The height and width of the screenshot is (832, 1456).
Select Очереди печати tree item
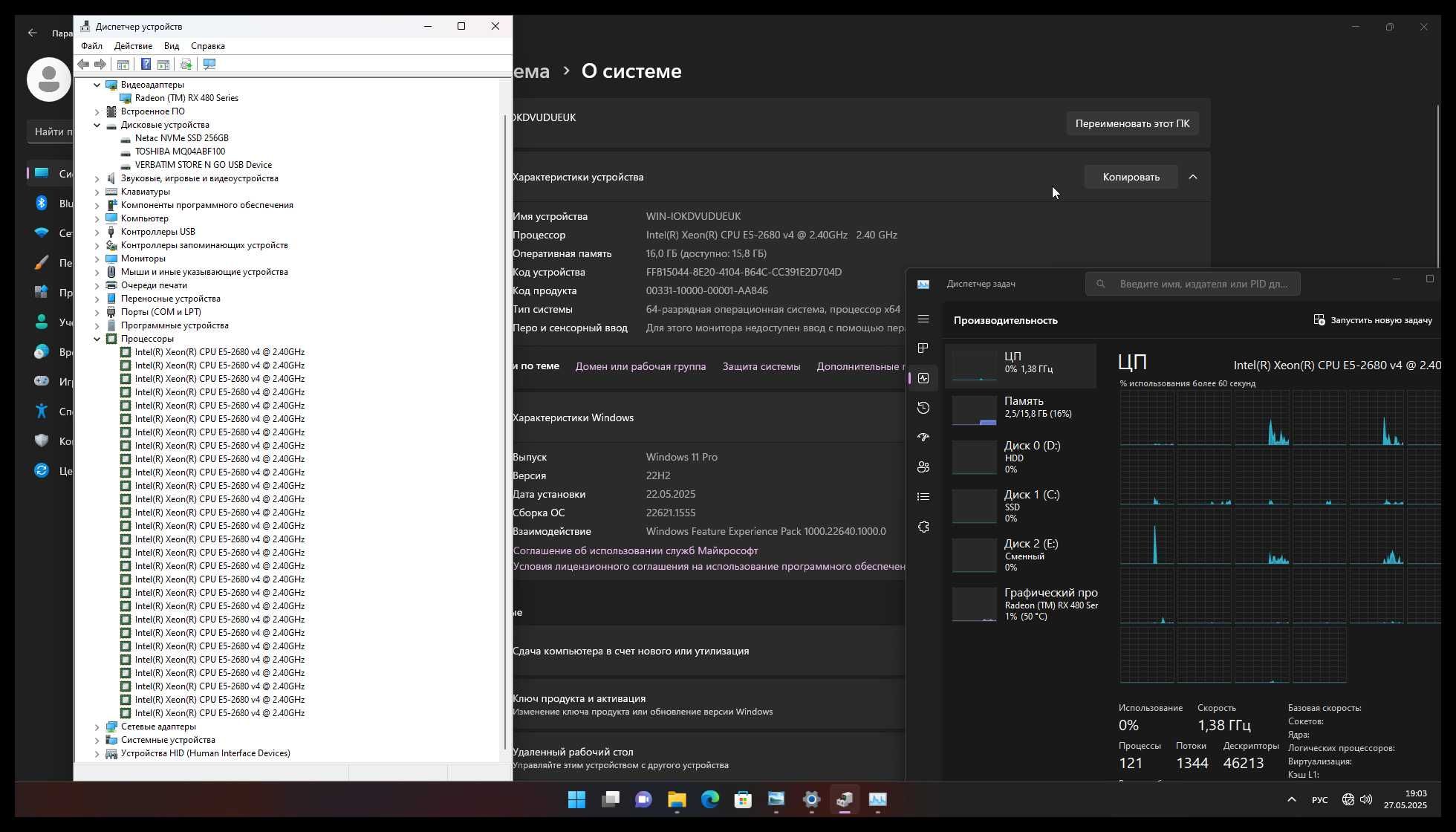pyautogui.click(x=154, y=285)
